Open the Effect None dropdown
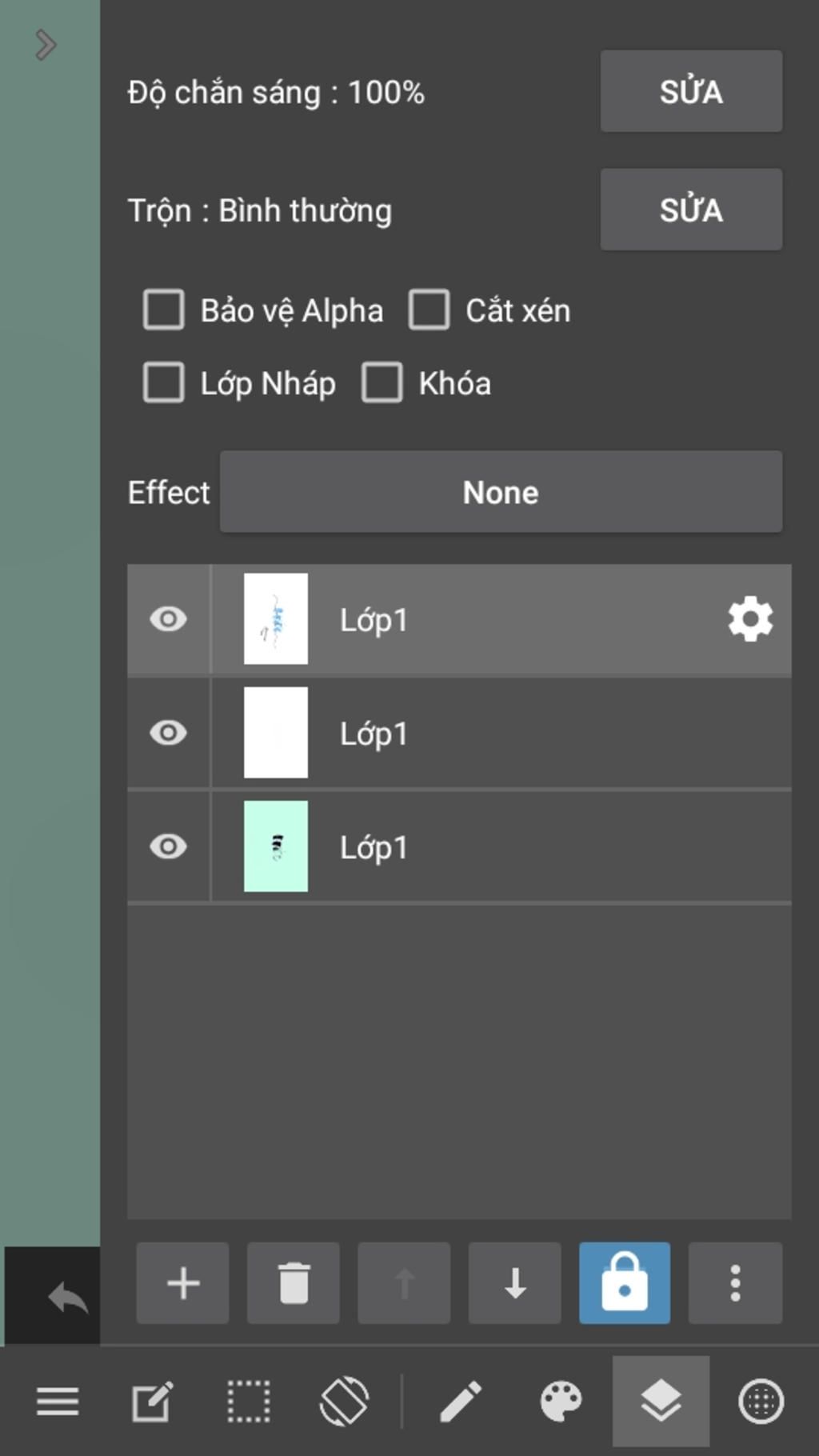This screenshot has height=1456, width=819. (501, 491)
